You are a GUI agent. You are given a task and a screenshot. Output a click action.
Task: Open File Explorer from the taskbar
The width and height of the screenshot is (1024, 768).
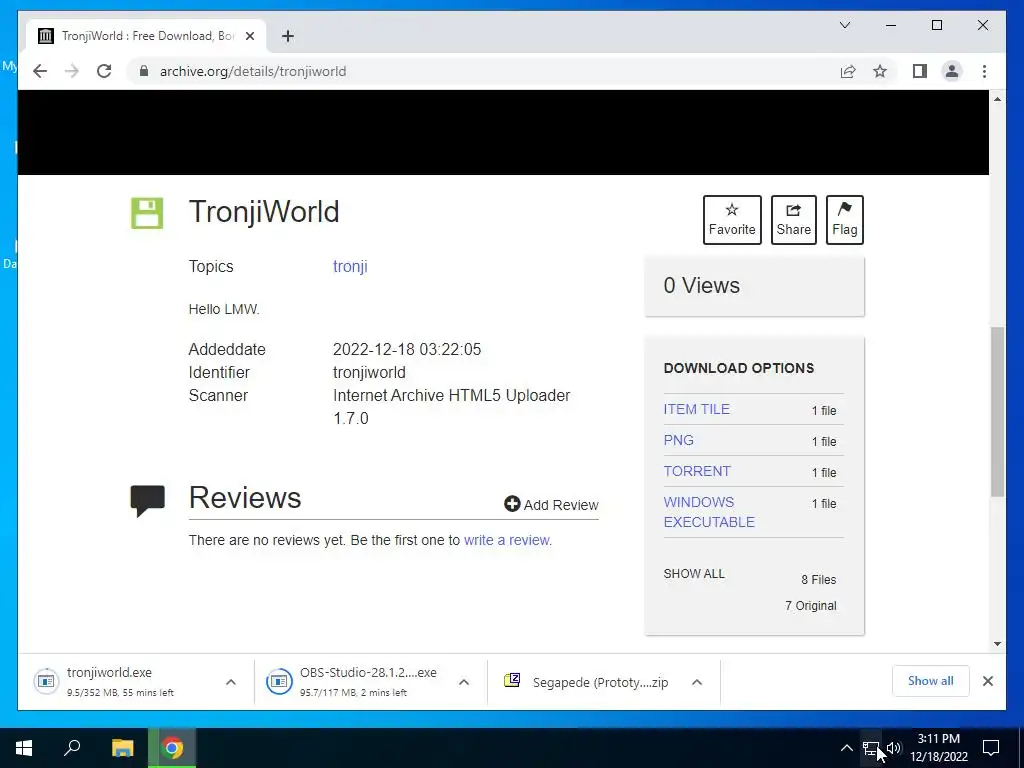pyautogui.click(x=123, y=748)
